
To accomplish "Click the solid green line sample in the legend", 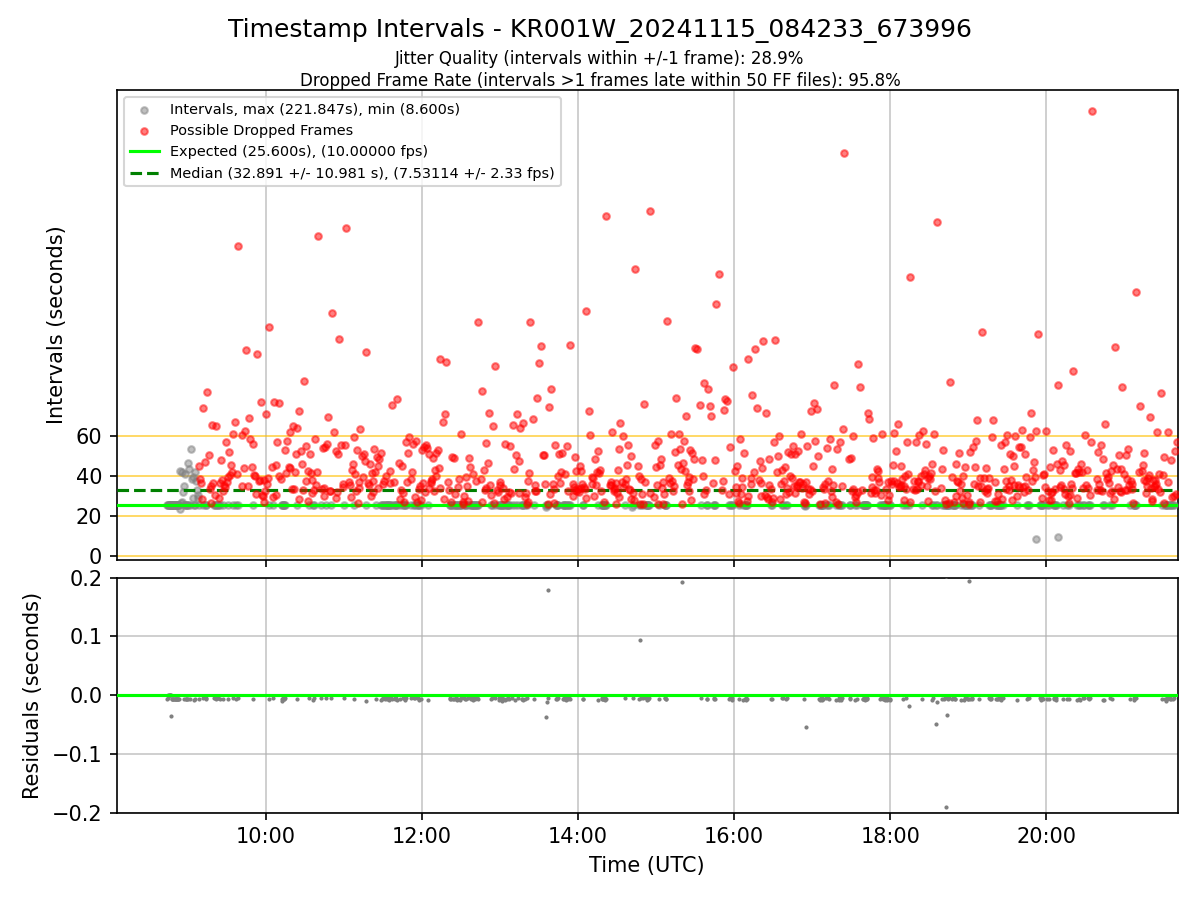I will pyautogui.click(x=145, y=152).
